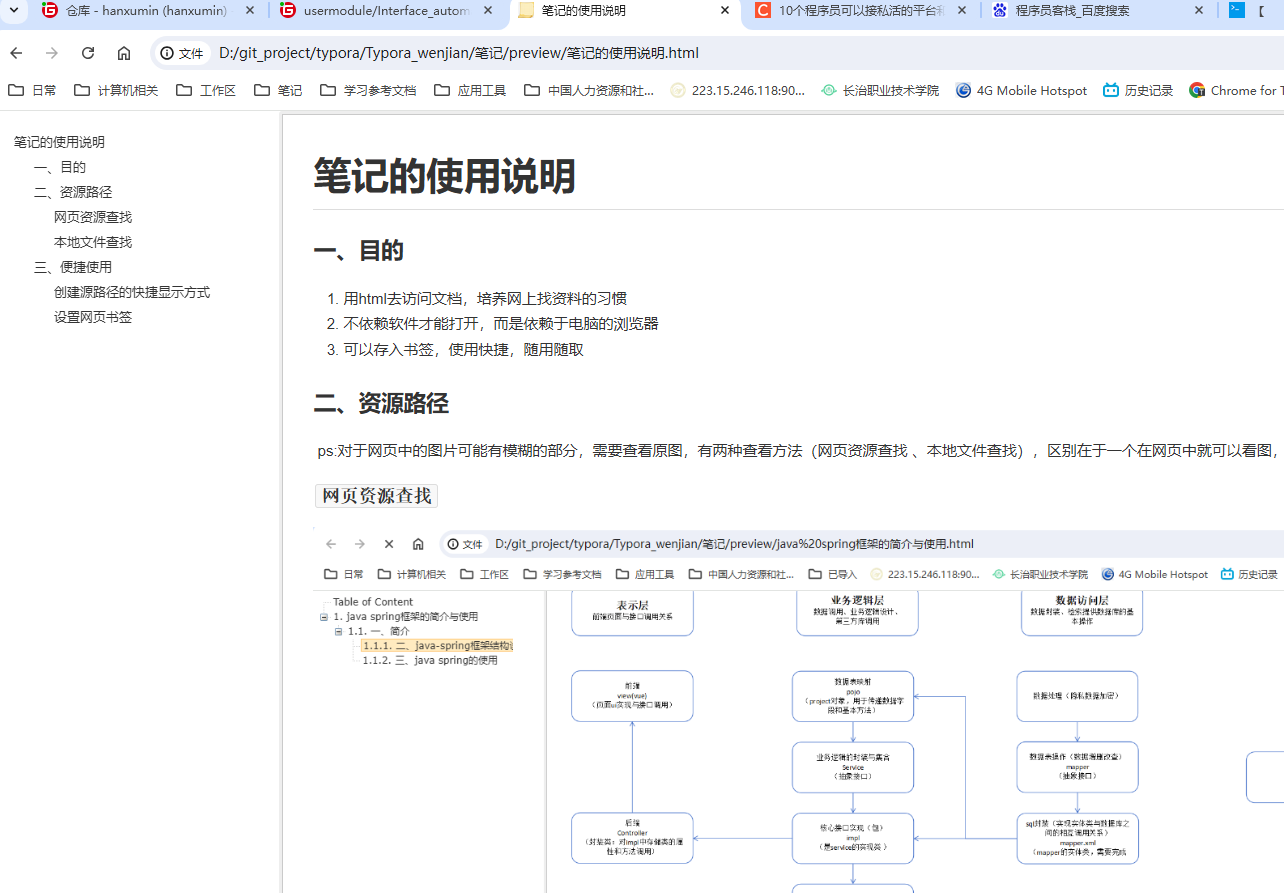Open the 4G Mobile Hotspot bookmark
1284x893 pixels.
pyautogui.click(x=1021, y=90)
